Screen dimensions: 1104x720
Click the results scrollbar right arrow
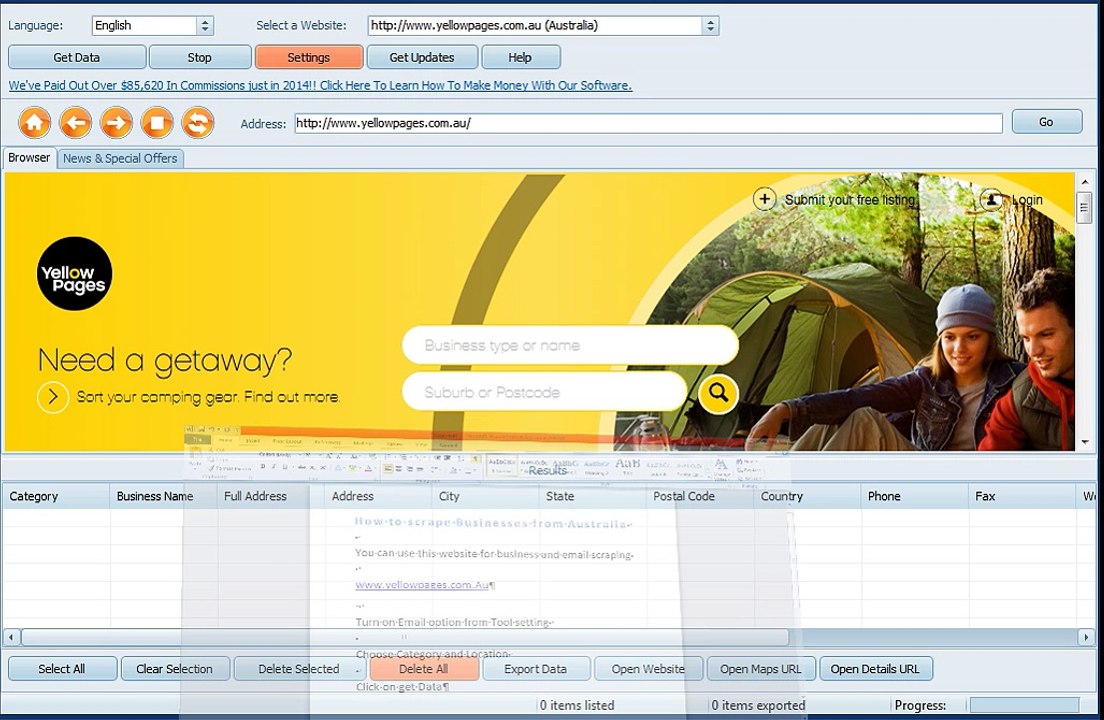1086,637
